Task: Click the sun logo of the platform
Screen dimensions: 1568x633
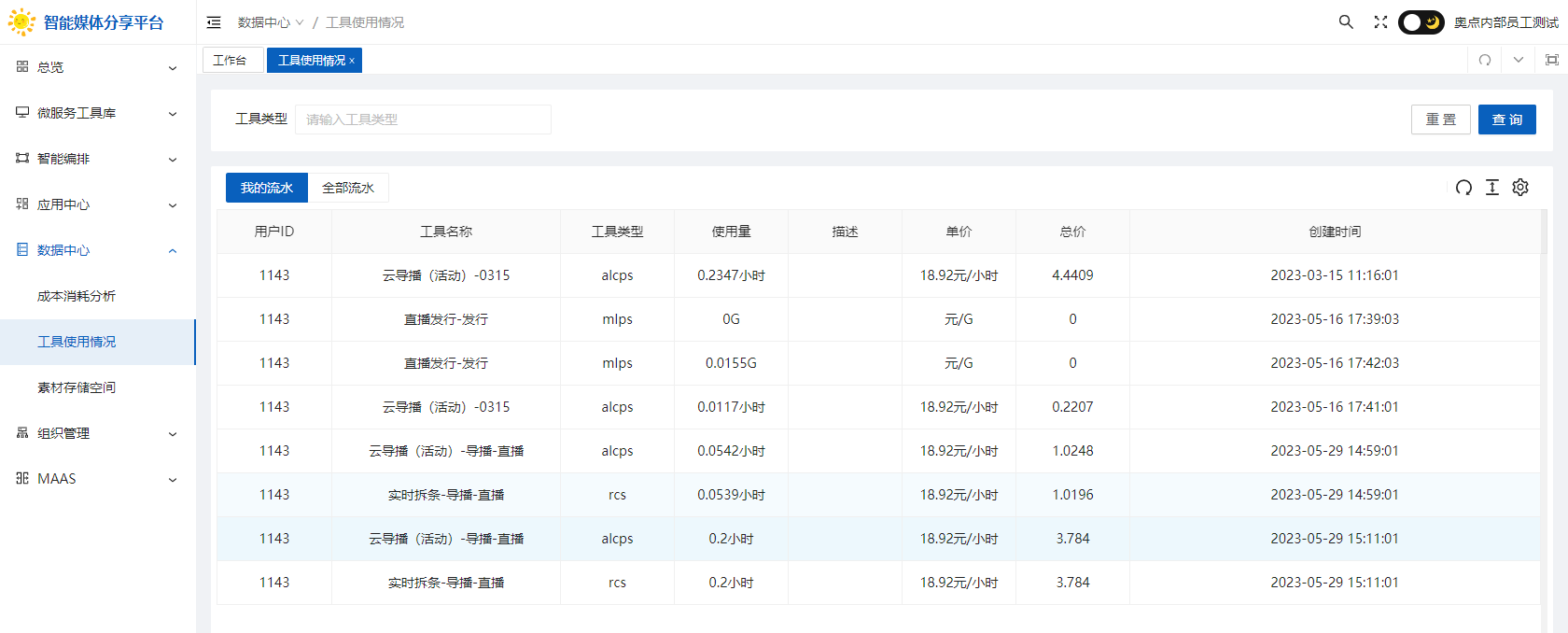Action: [21, 22]
